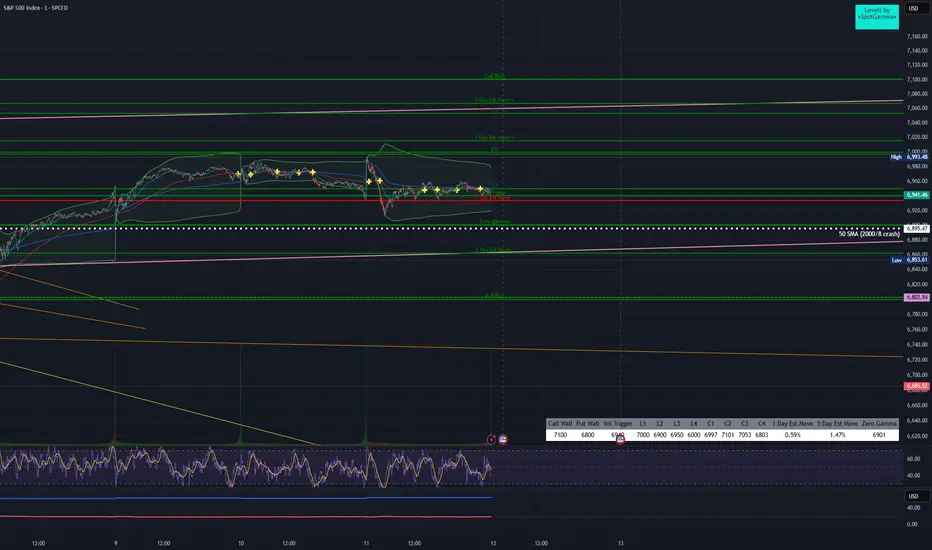Click the 60.00 label on the RSI scale

(x=912, y=458)
